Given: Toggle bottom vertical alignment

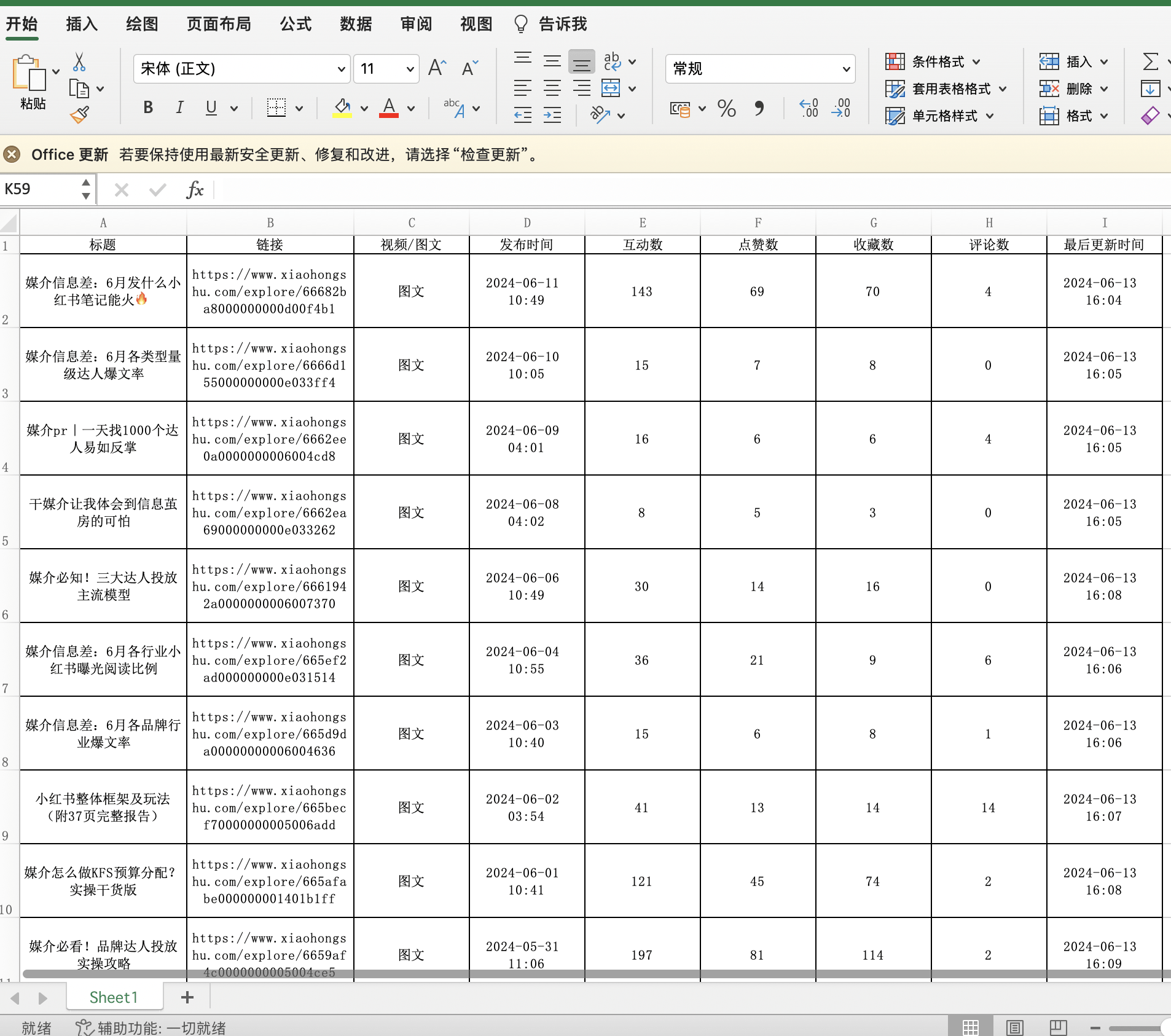Looking at the screenshot, I should pyautogui.click(x=581, y=61).
